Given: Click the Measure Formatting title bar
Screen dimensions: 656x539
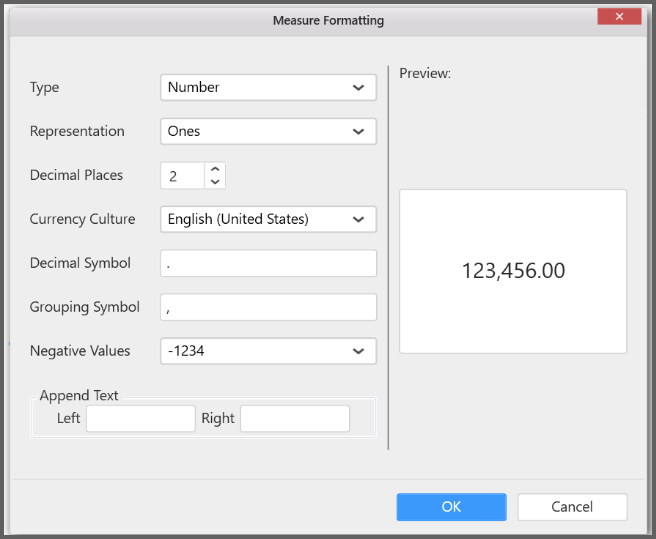Looking at the screenshot, I should tap(328, 20).
